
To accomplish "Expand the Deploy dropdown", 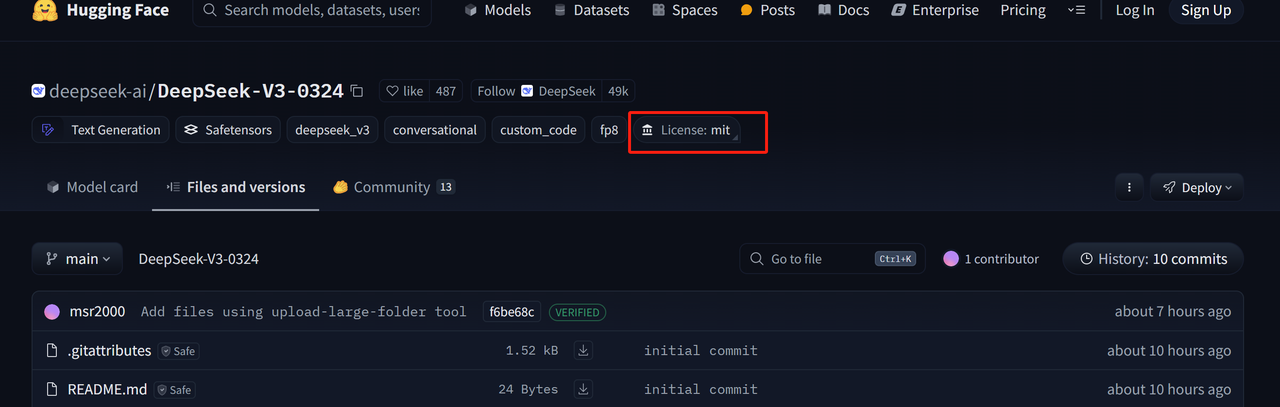I will coord(1197,187).
